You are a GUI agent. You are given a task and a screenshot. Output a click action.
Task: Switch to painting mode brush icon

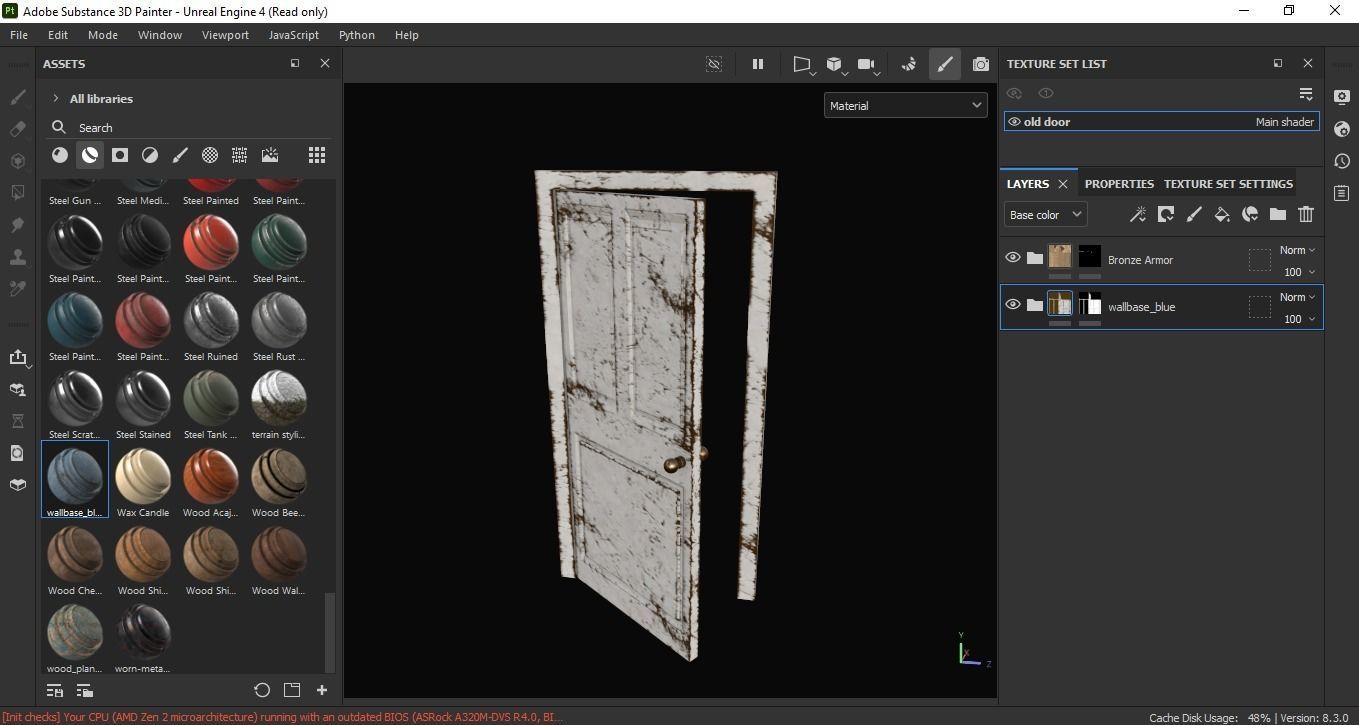(x=944, y=64)
